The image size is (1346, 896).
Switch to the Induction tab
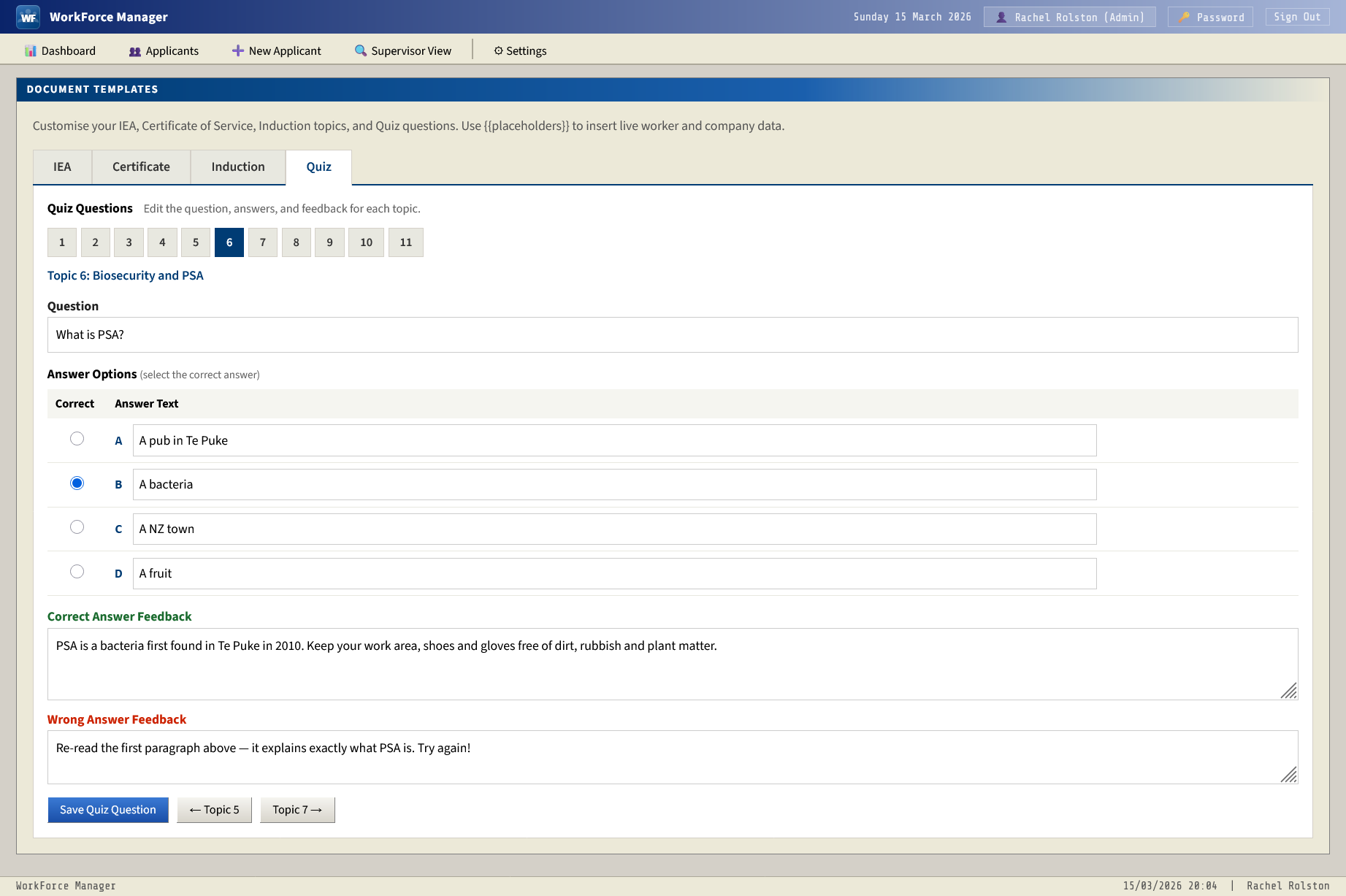tap(238, 166)
